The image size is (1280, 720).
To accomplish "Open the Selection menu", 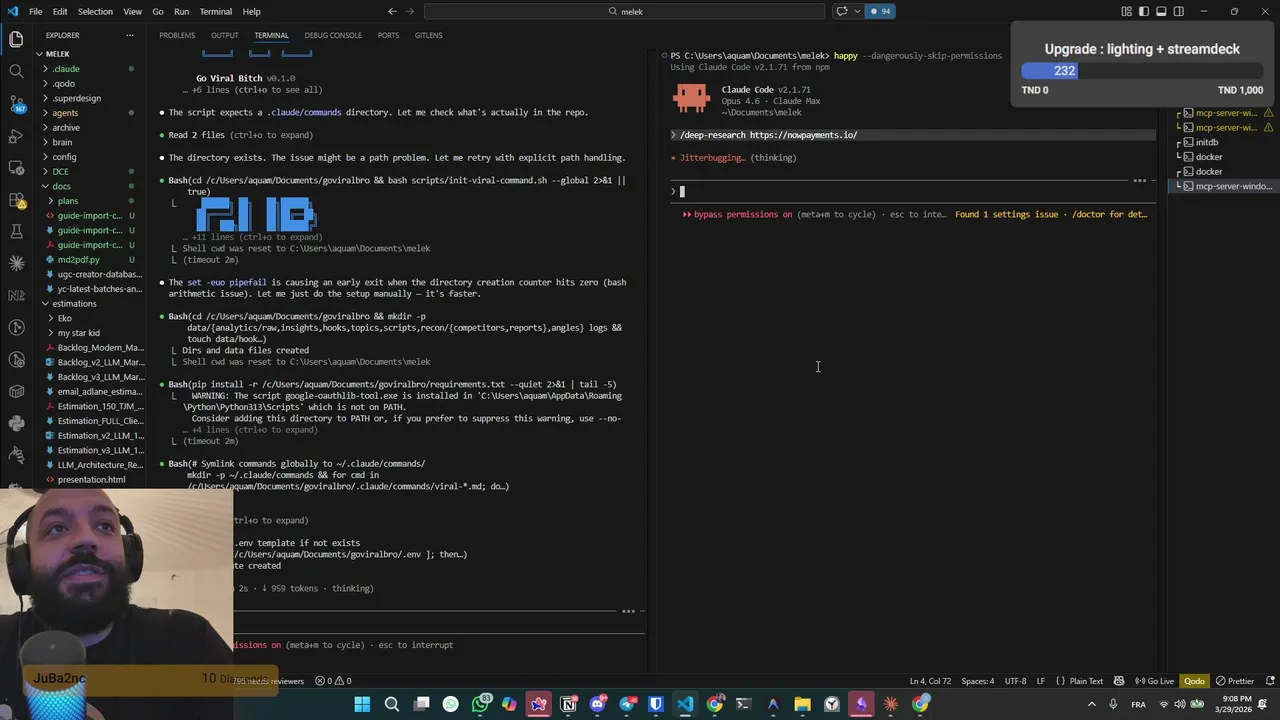I will 95,11.
